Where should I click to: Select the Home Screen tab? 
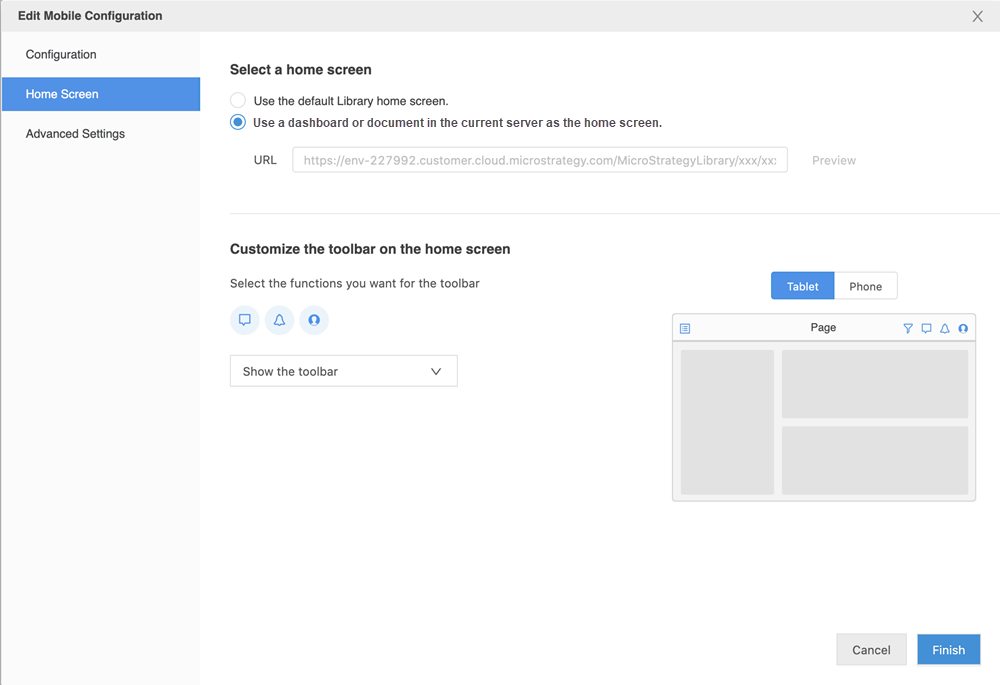62,94
